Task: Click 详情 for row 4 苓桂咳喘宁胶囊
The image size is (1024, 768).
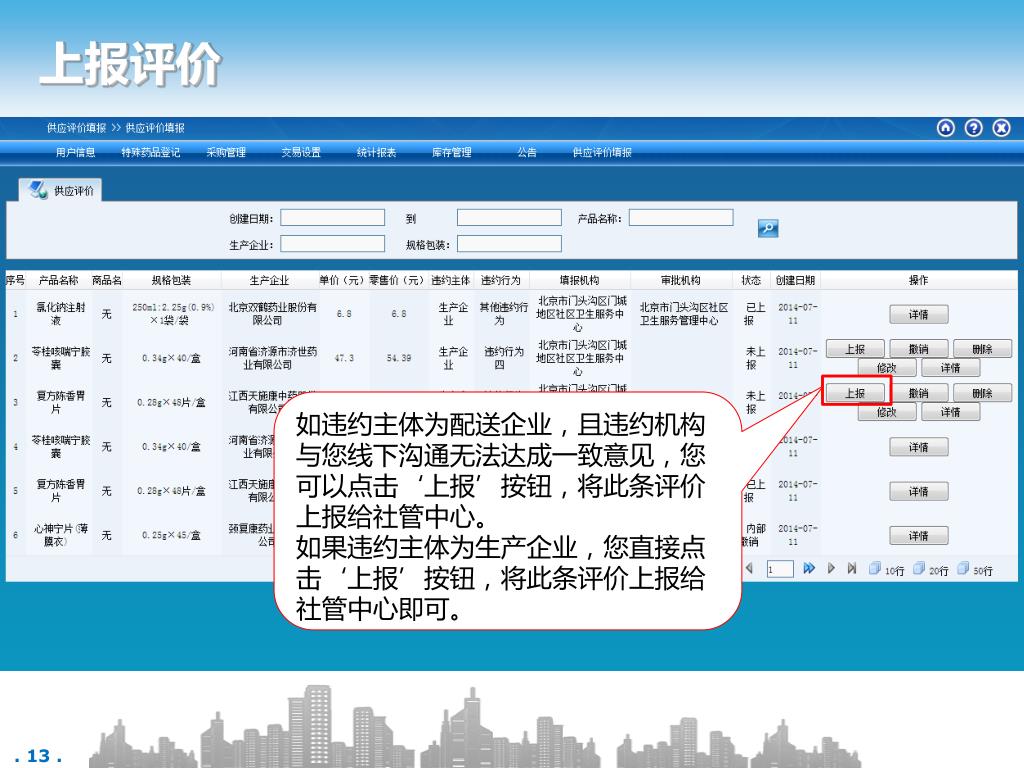Action: 918,447
